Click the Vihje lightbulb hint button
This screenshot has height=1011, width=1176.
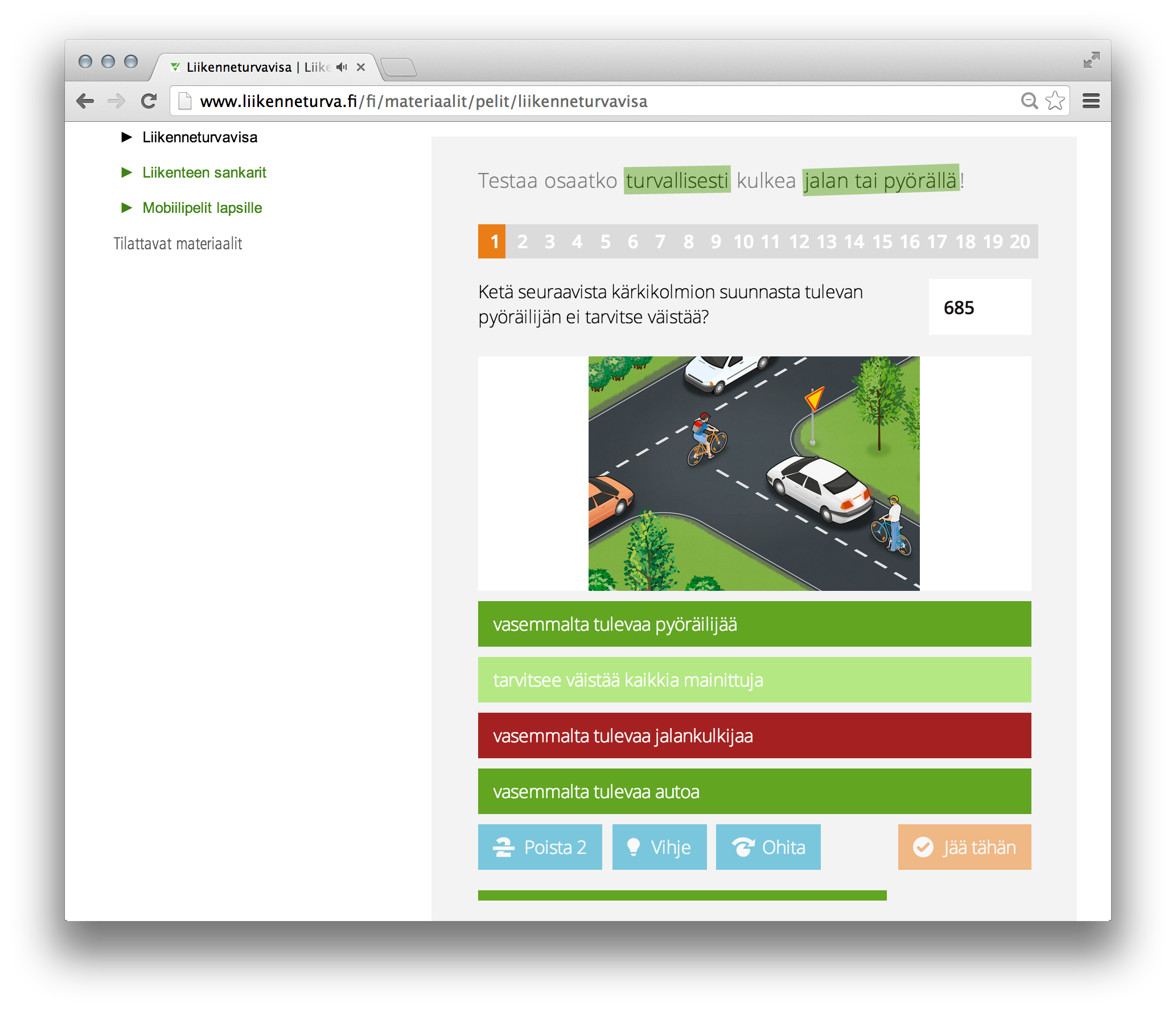pyautogui.click(x=659, y=847)
